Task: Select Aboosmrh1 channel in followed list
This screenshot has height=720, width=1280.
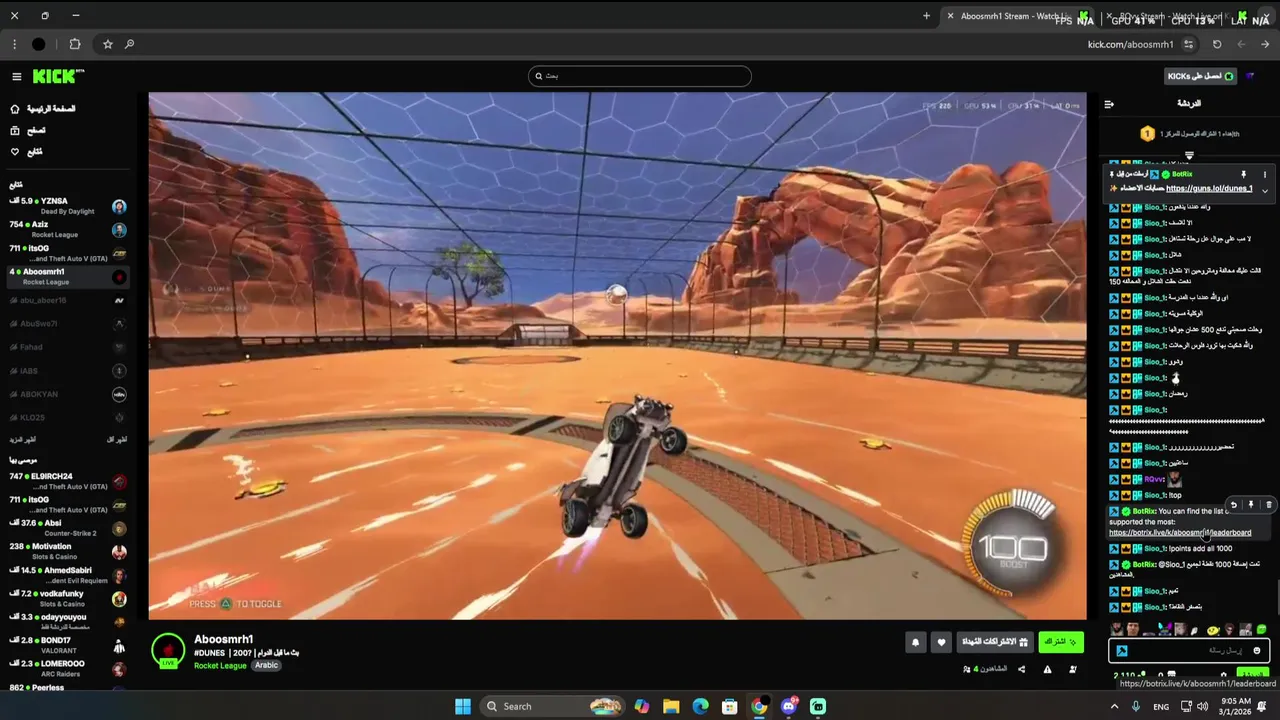Action: (68, 276)
